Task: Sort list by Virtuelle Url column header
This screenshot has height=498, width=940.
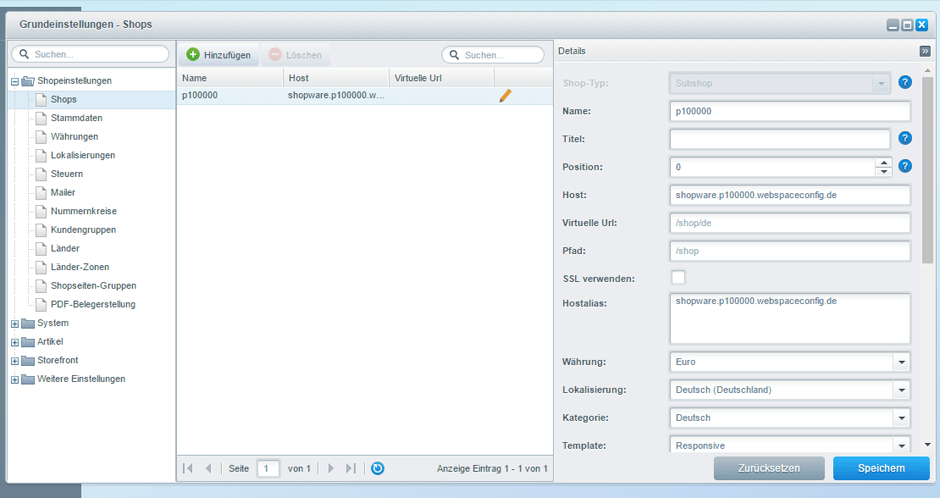Action: point(442,78)
